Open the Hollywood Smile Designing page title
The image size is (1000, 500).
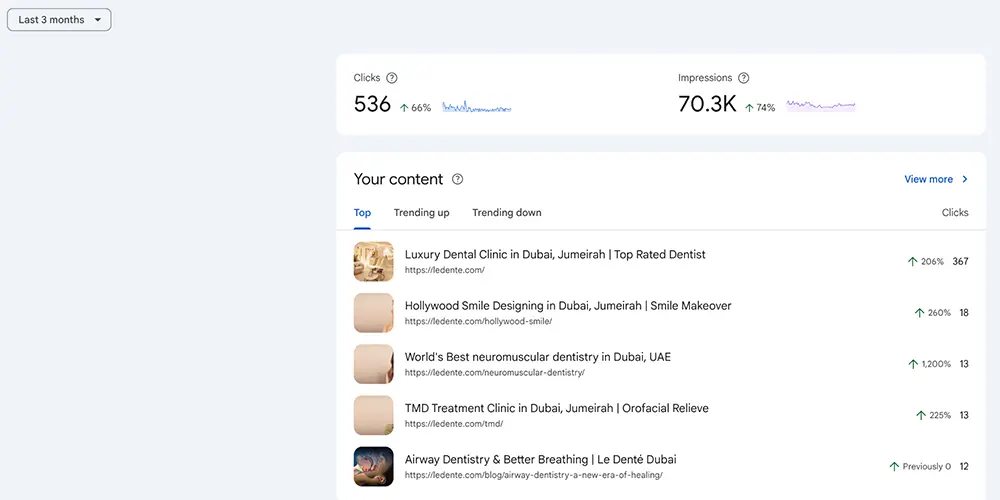pyautogui.click(x=568, y=306)
